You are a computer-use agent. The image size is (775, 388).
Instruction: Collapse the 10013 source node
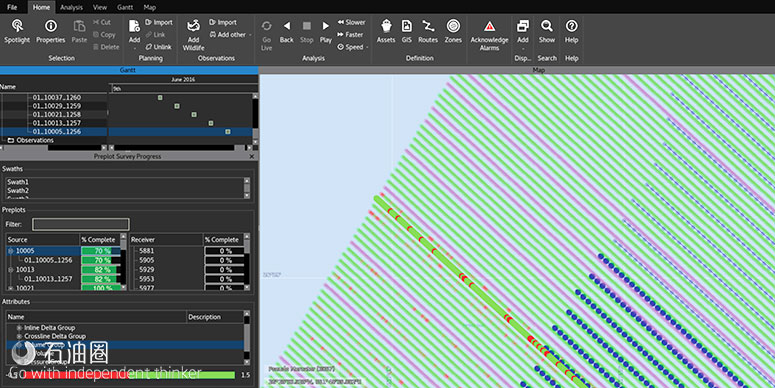tap(10, 270)
